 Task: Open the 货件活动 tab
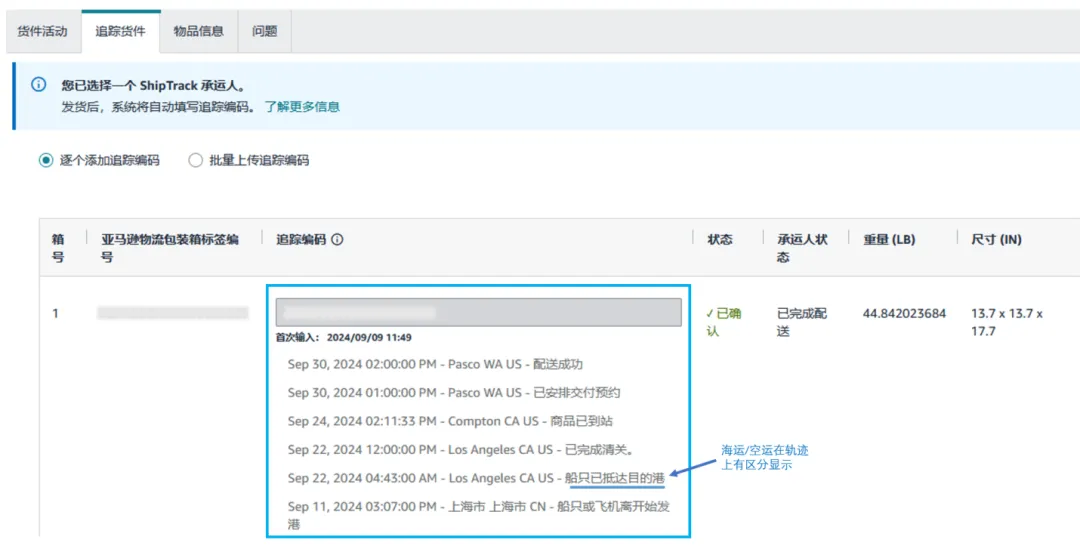[42, 31]
